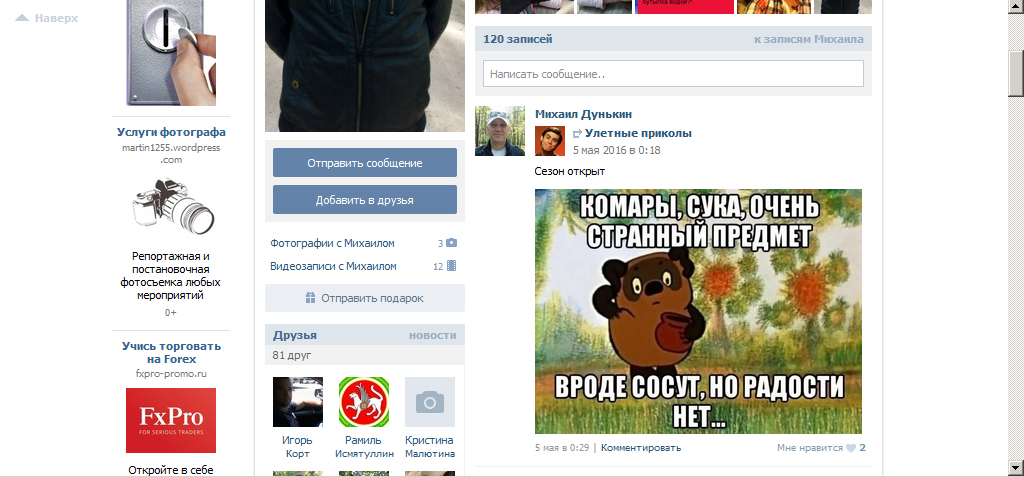The width and height of the screenshot is (1024, 477).
Task: Click the Наверх up arrow icon
Action: pos(22,18)
